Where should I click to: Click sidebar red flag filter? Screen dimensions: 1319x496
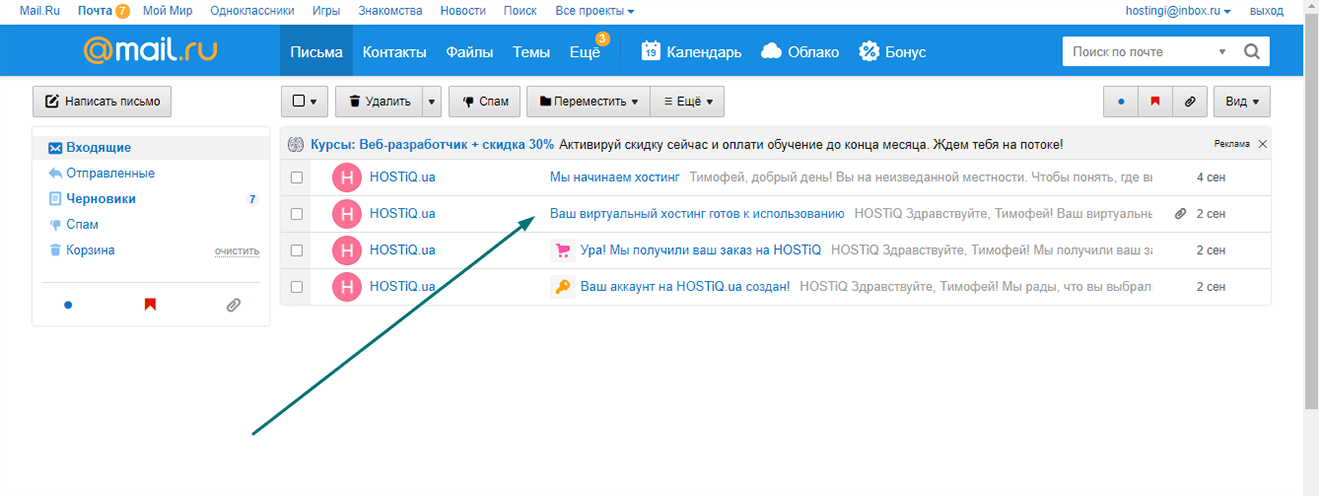point(150,304)
